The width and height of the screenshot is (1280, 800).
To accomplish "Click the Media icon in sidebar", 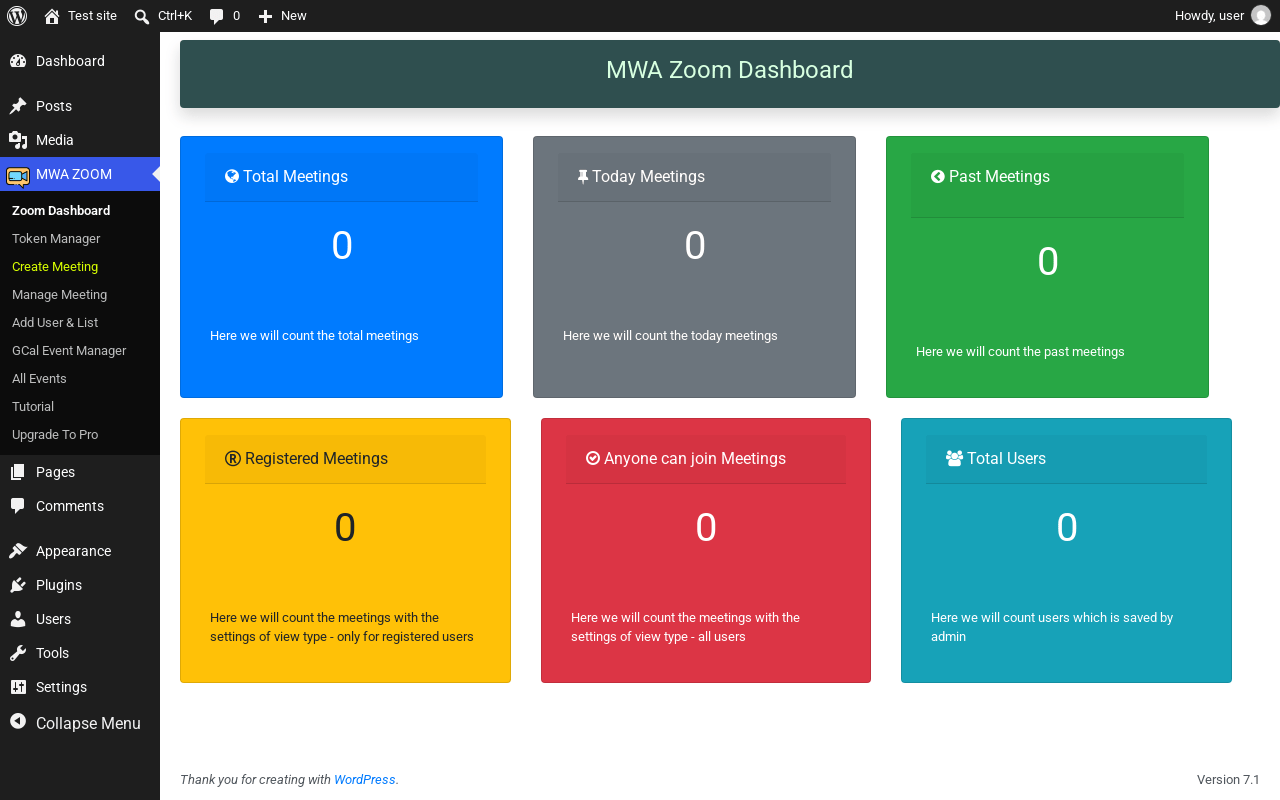I will (18, 140).
